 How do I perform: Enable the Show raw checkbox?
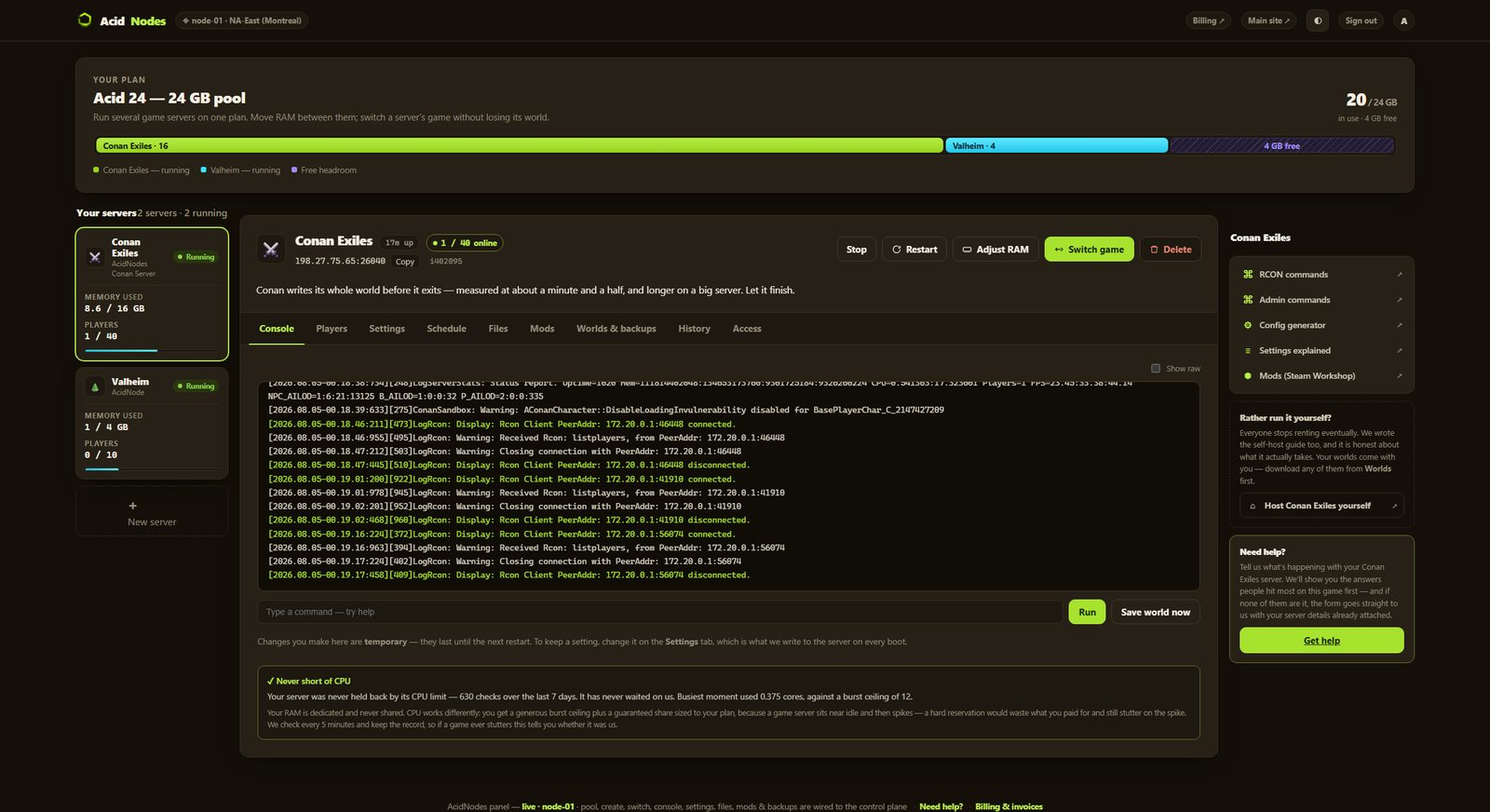coord(1156,369)
